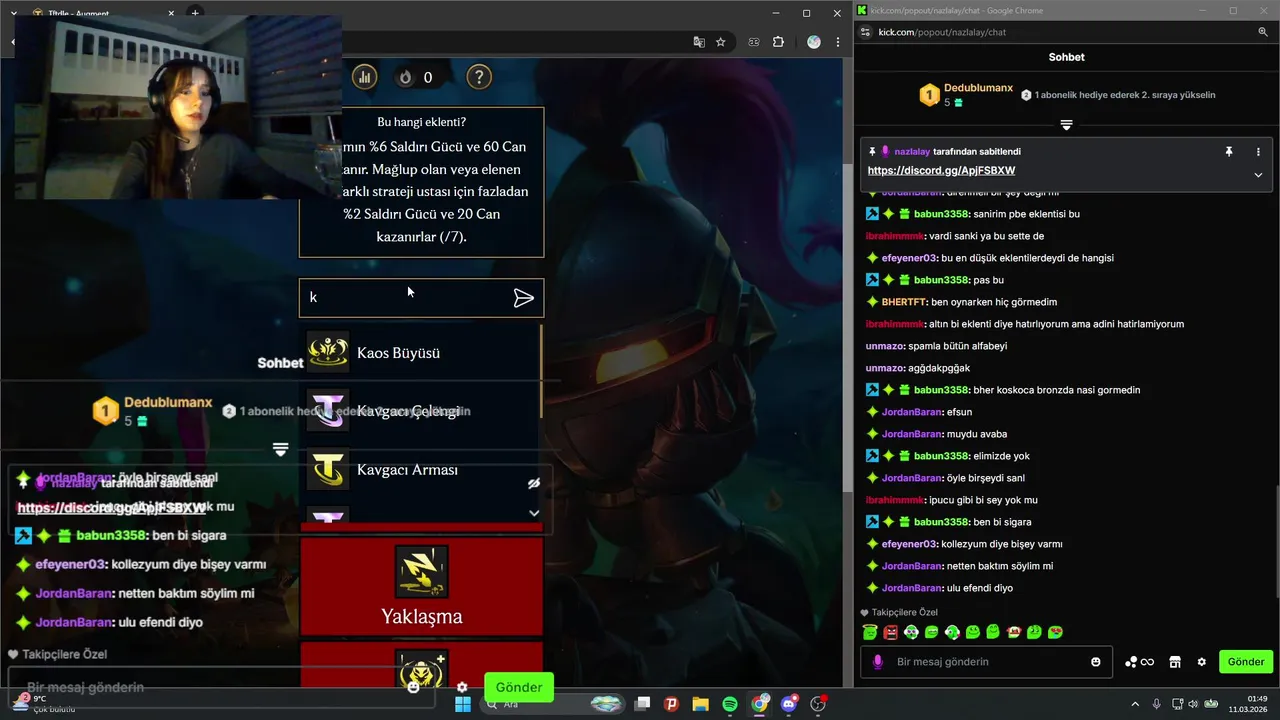1280x720 pixels.
Task: Bookmark this page with the star icon
Action: (x=720, y=42)
